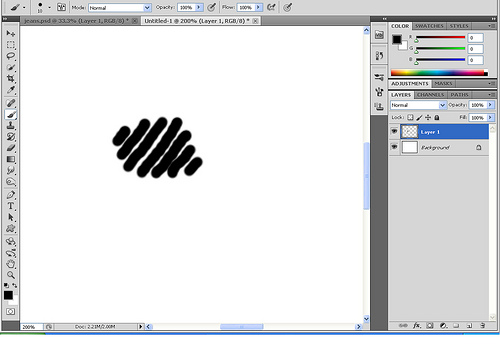Enable airbrush mode

point(271,7)
